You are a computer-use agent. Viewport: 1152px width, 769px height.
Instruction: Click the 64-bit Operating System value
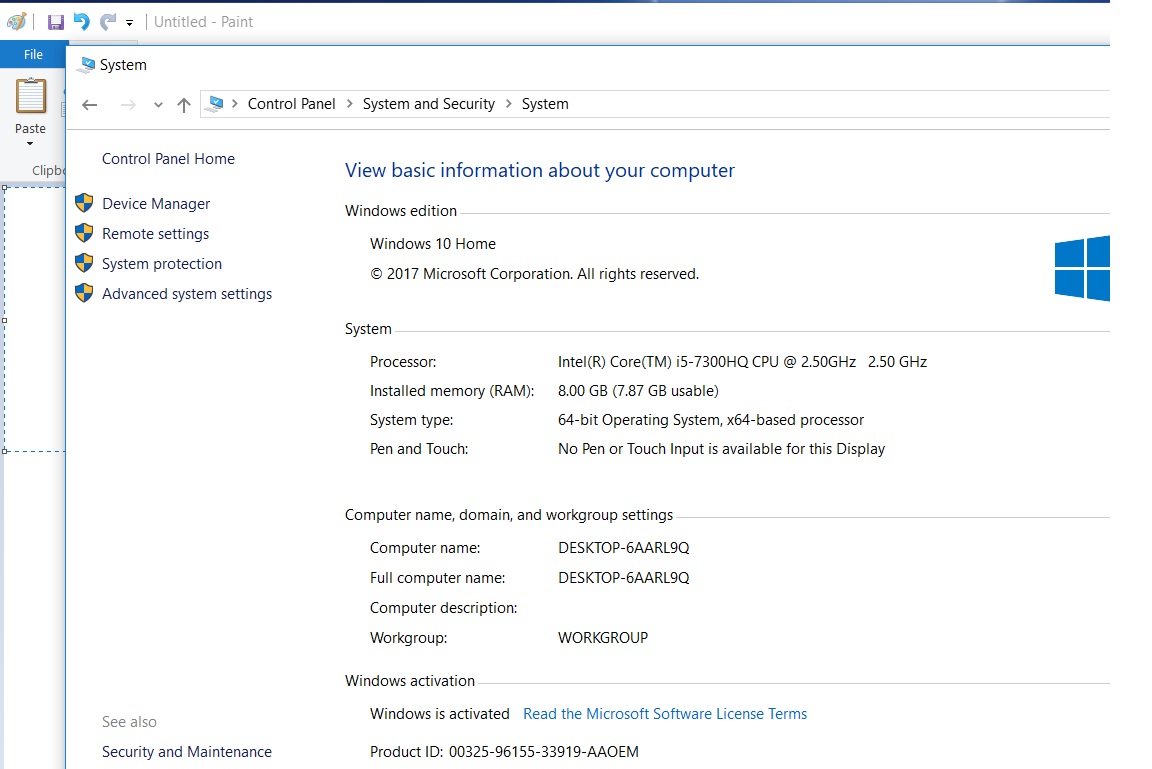click(710, 420)
